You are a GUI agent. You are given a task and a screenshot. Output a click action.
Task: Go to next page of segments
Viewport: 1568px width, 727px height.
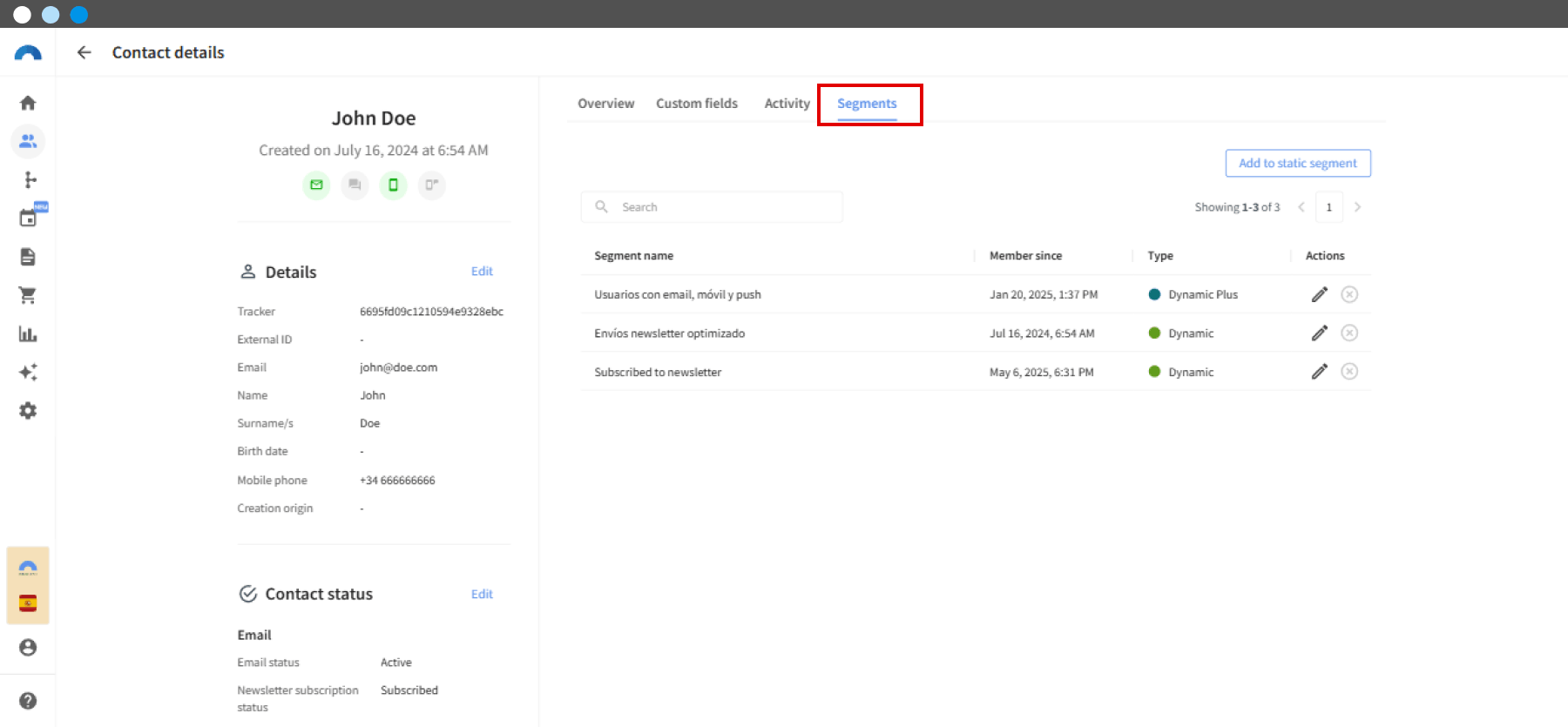click(1357, 207)
